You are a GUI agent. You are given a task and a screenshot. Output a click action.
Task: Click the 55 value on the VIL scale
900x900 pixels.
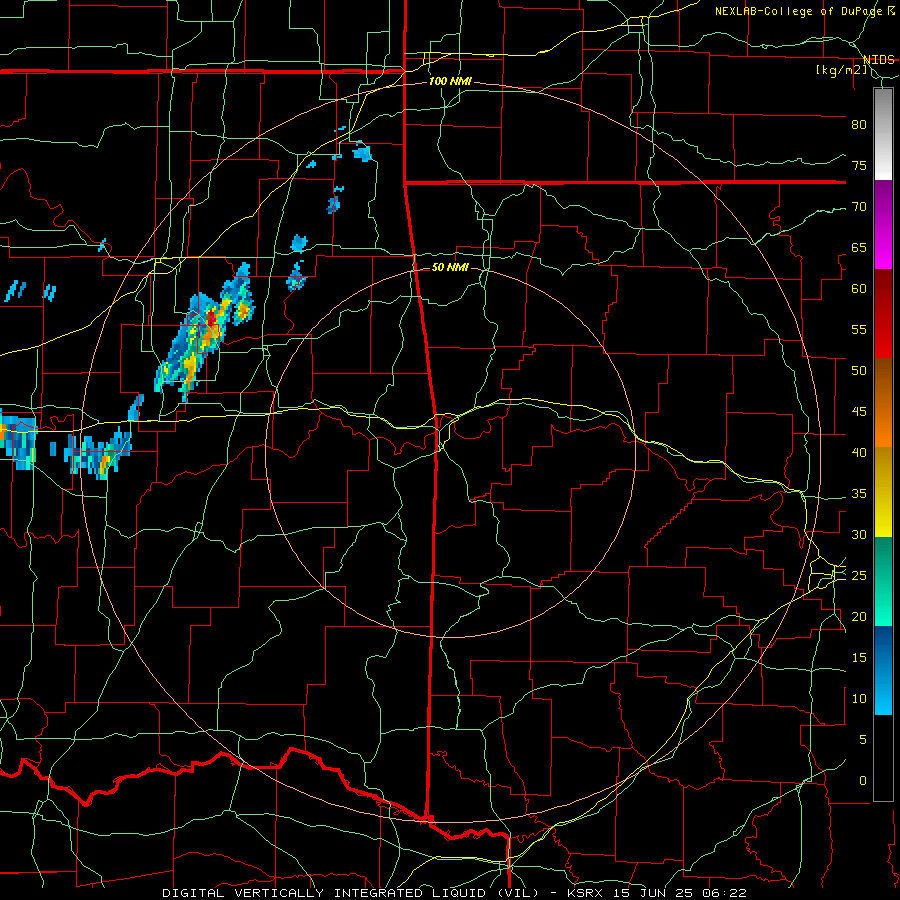pyautogui.click(x=859, y=329)
